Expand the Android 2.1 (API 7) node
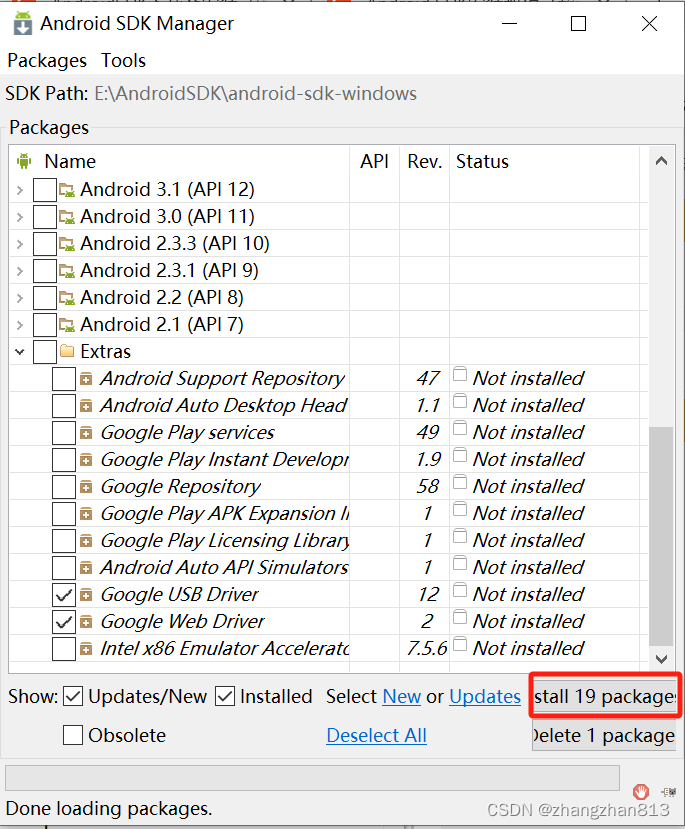The height and width of the screenshot is (829, 685). (20, 325)
